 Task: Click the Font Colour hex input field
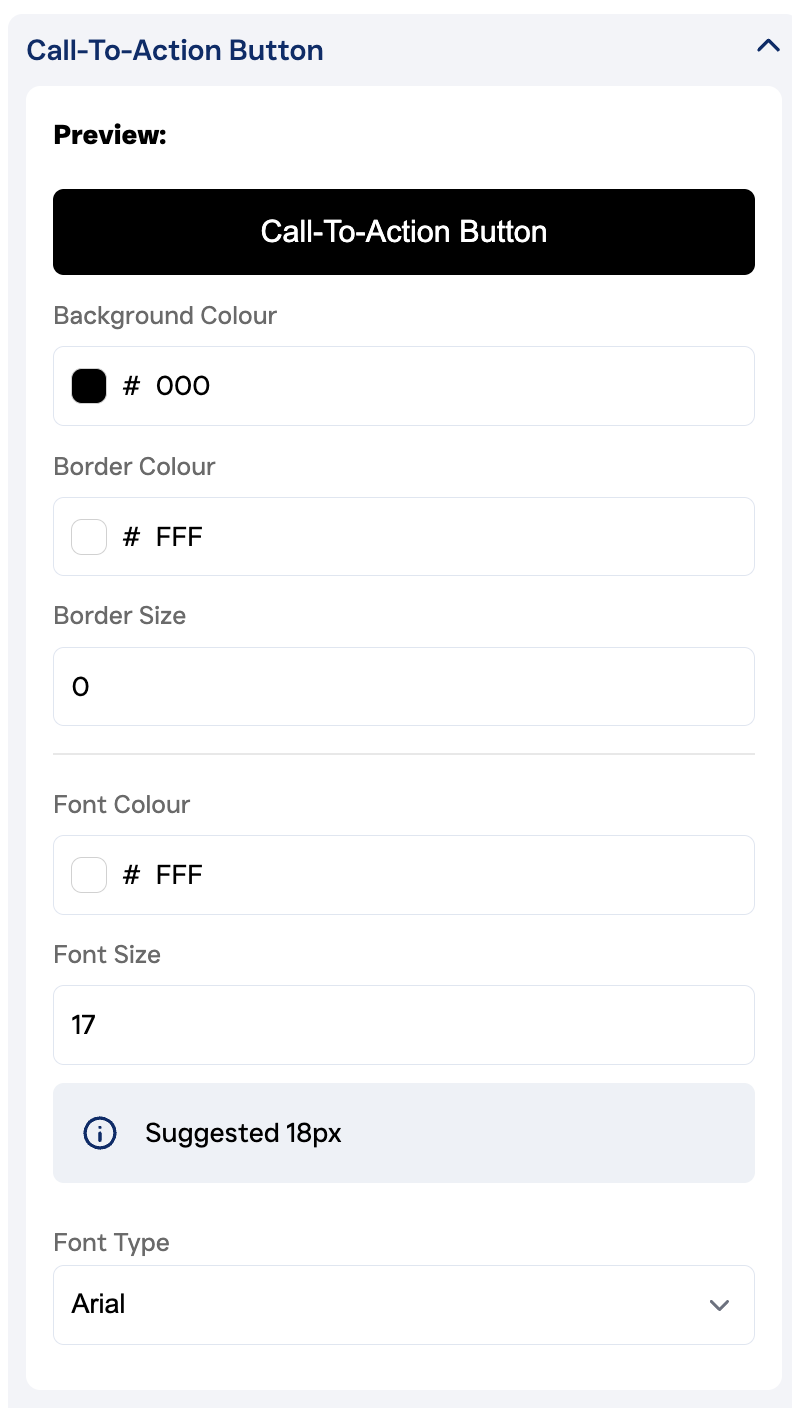440,875
